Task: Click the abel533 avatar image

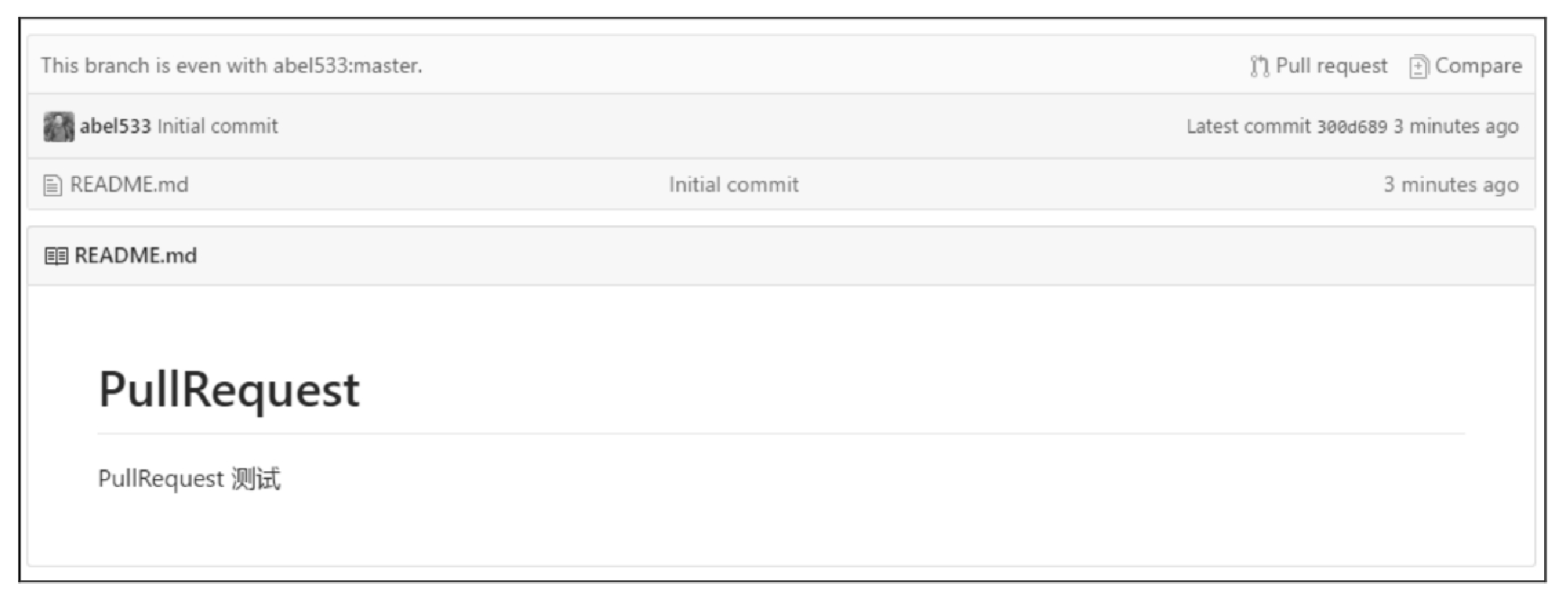Action: pos(58,126)
